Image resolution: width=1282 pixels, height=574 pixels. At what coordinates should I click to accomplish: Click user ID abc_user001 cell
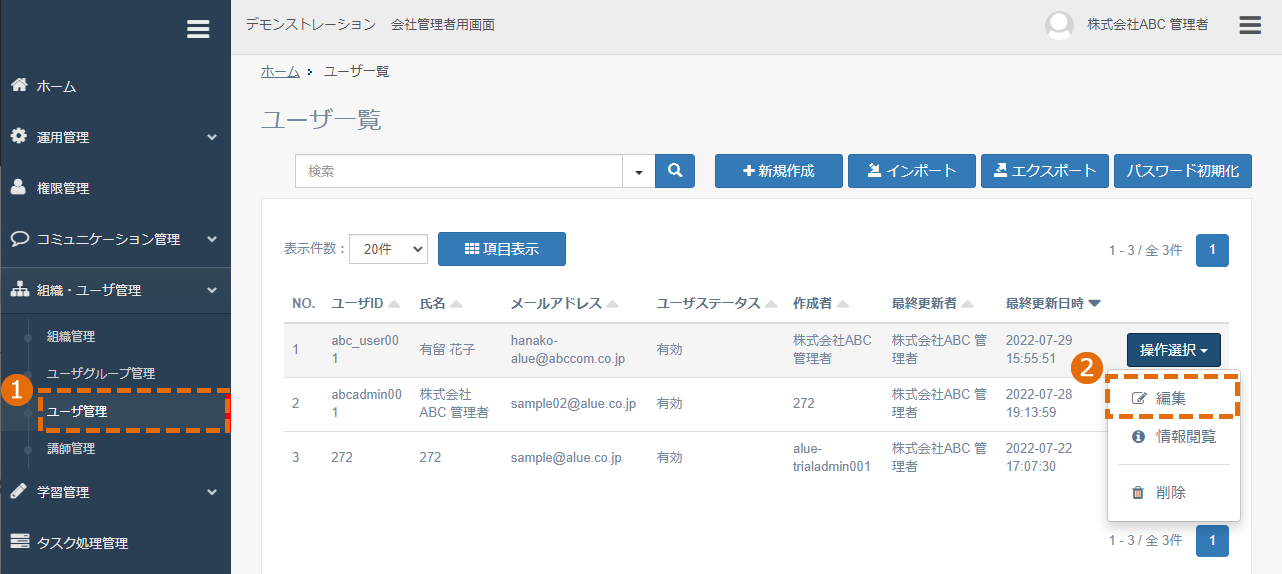click(365, 349)
